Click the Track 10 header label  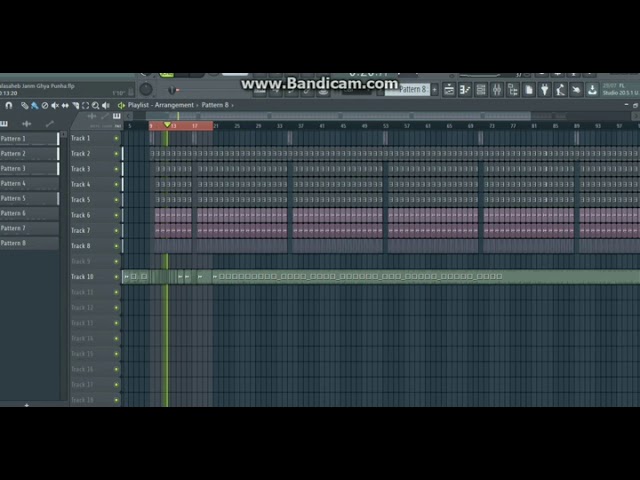pyautogui.click(x=82, y=277)
